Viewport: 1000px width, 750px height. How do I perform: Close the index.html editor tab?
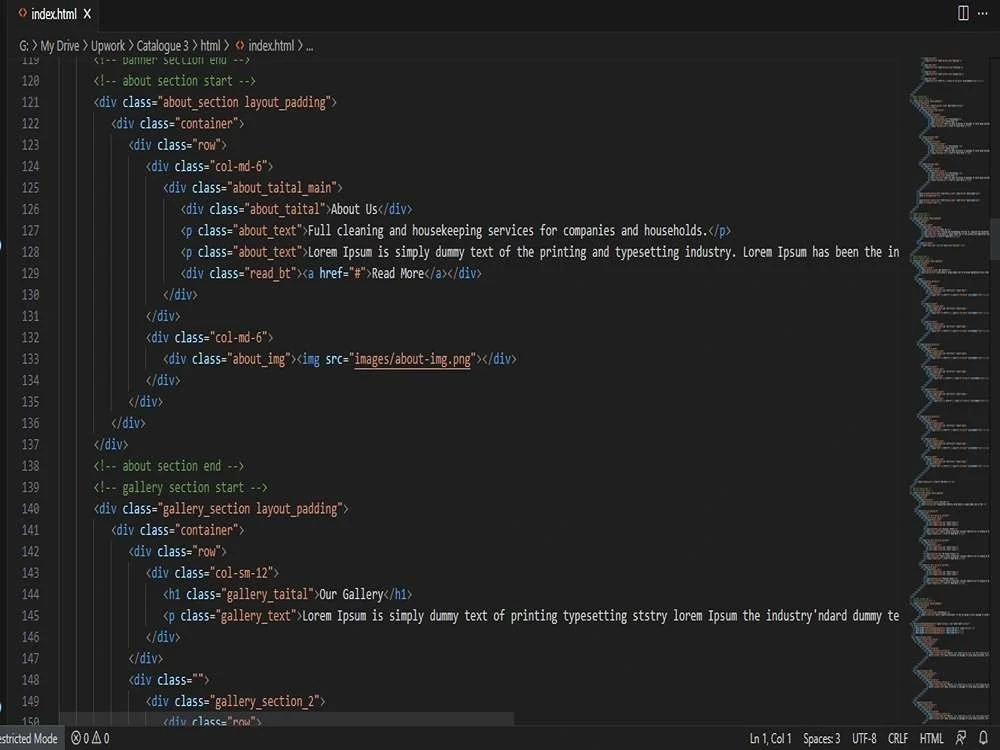click(87, 13)
